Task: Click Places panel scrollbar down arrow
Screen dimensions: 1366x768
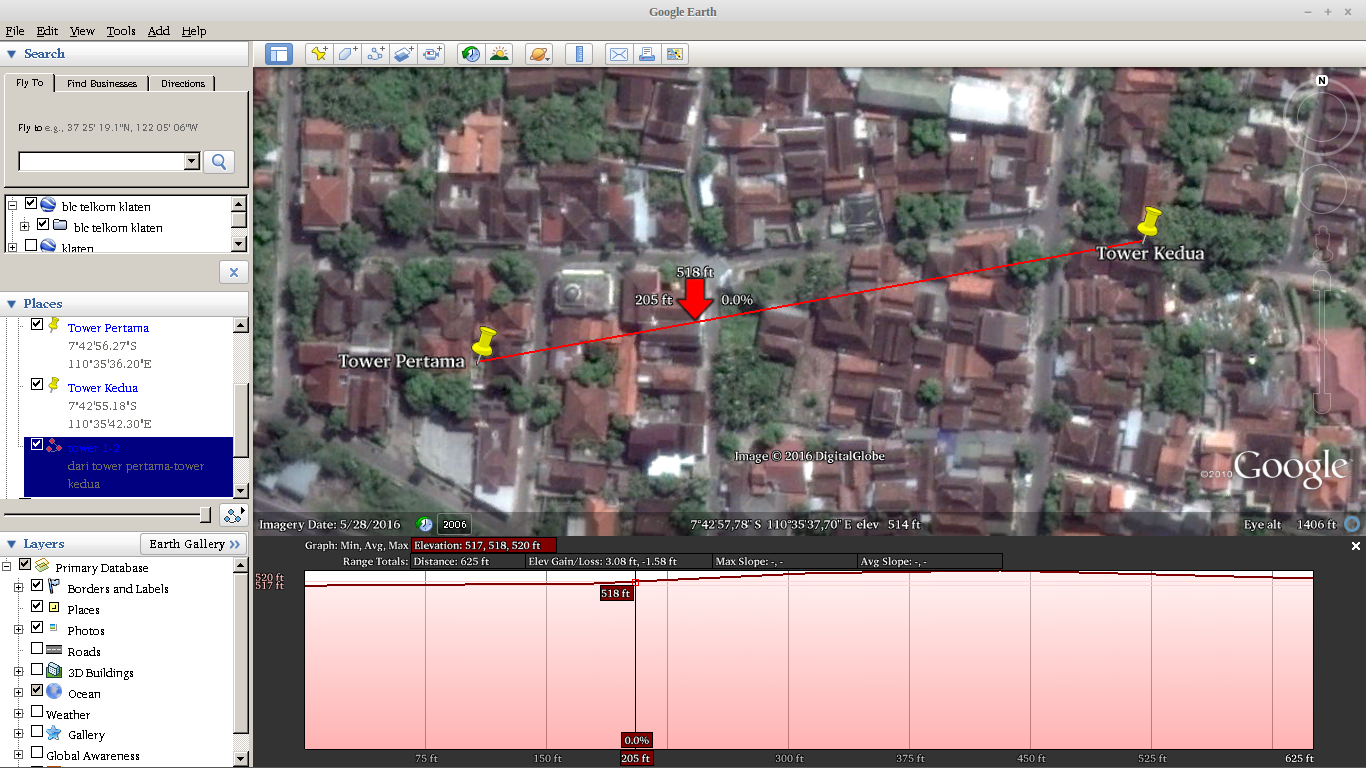Action: click(x=240, y=491)
